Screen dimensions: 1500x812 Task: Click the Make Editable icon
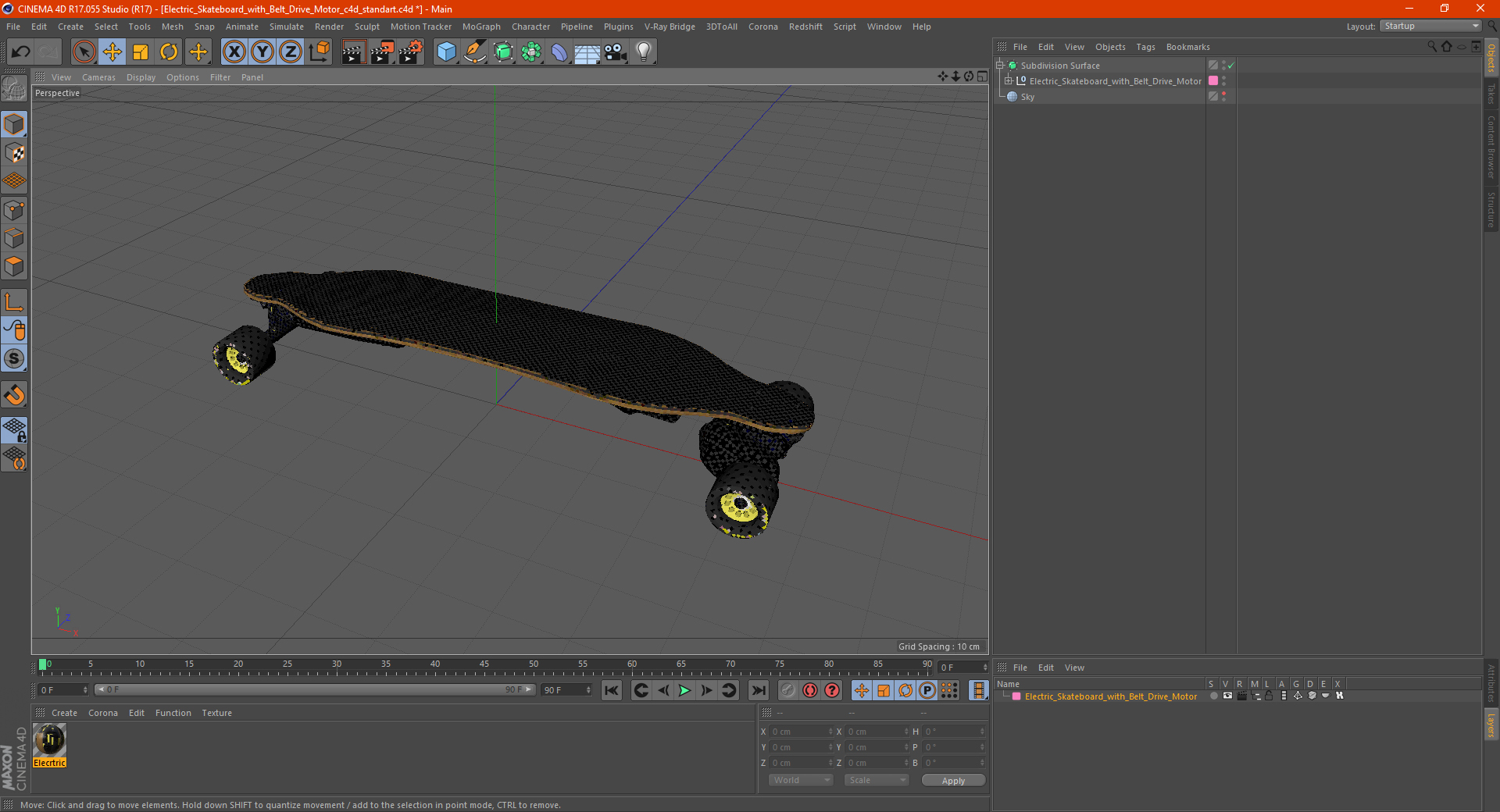(x=14, y=88)
